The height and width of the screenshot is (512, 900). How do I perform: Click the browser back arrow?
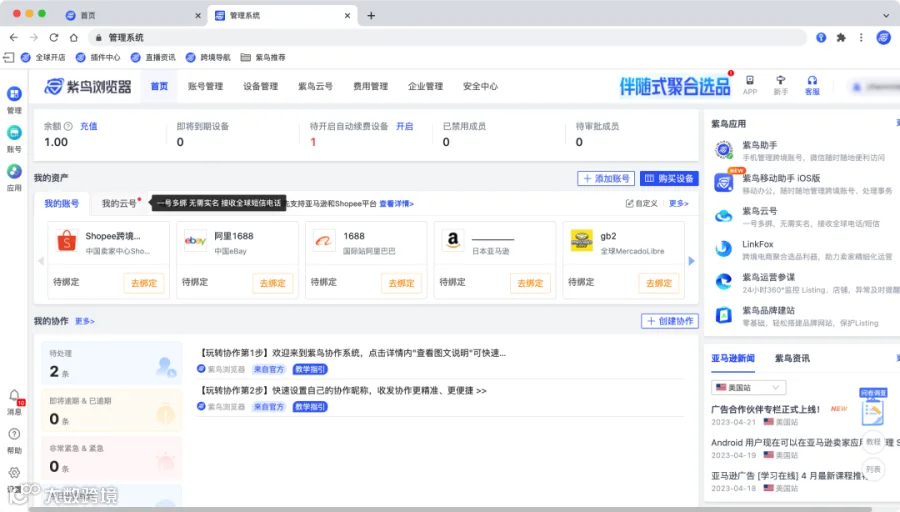(14, 37)
